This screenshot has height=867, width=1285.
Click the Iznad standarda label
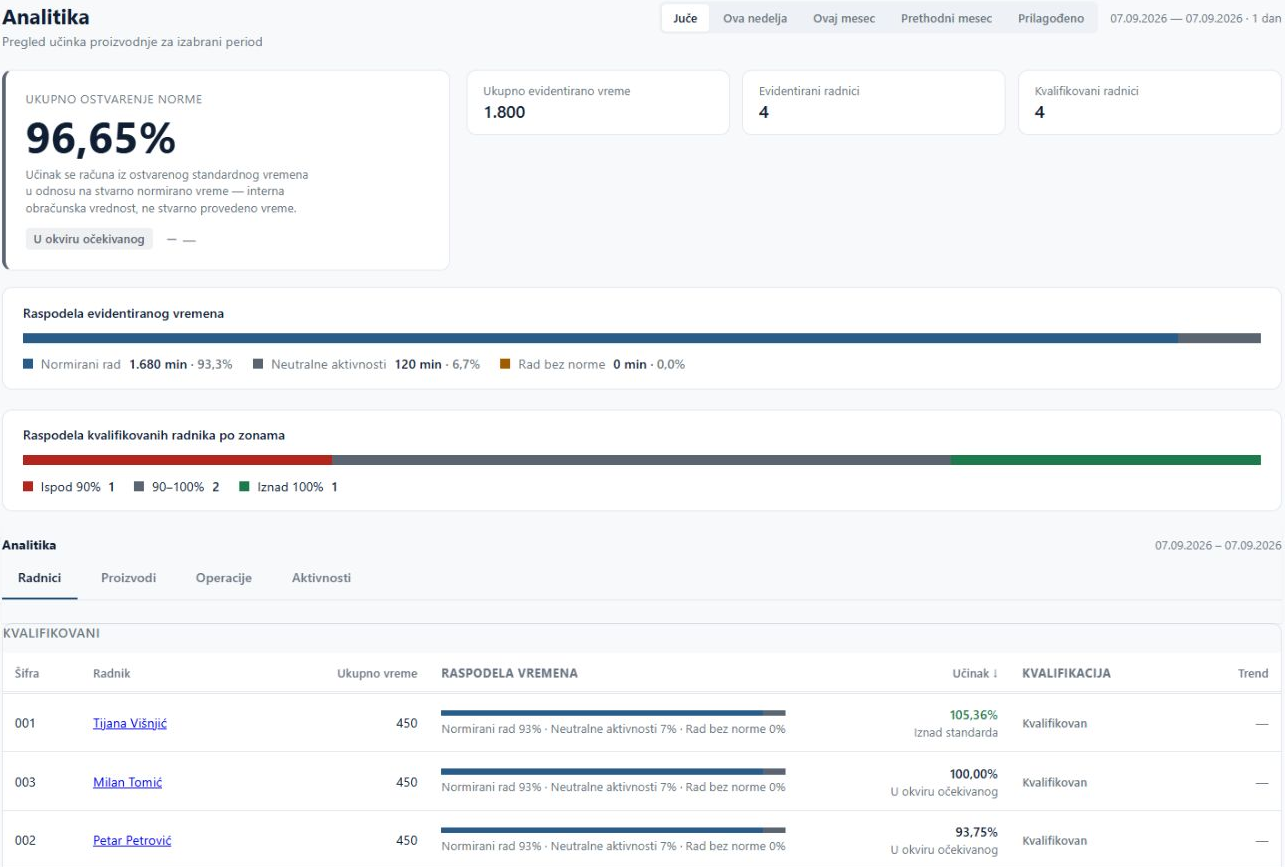(x=956, y=733)
